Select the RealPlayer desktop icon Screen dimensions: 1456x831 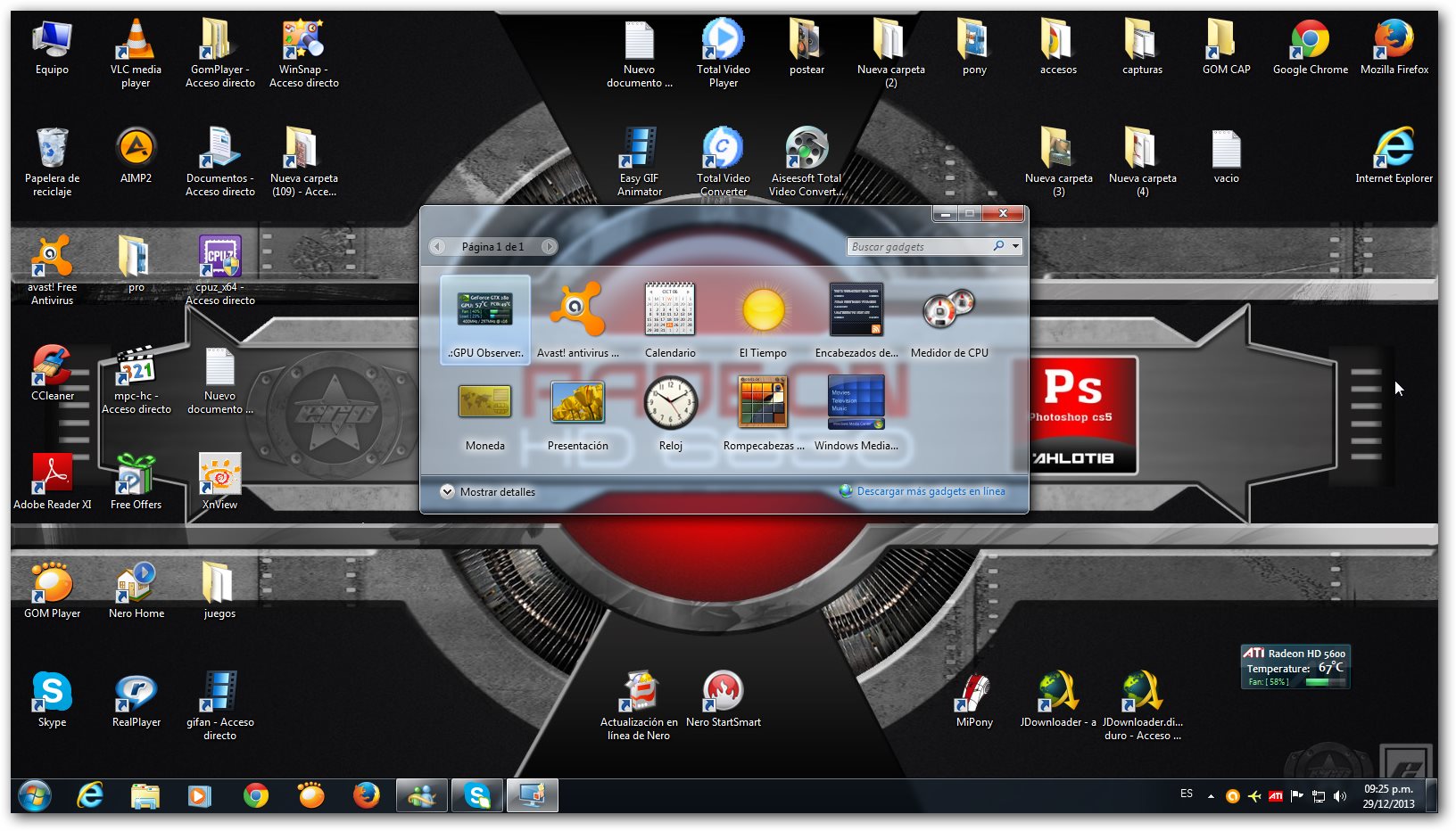(136, 700)
